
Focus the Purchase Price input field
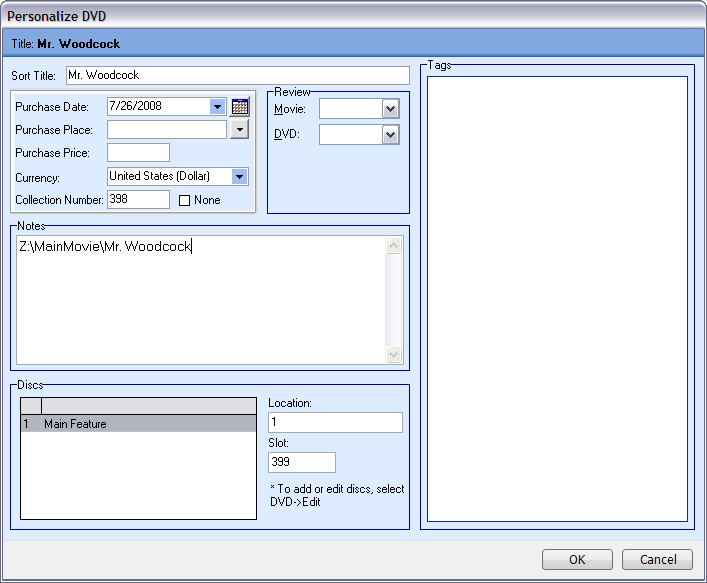pyautogui.click(x=138, y=153)
